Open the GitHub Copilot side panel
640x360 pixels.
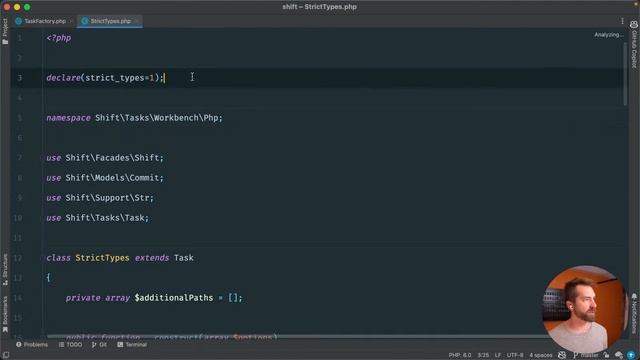click(634, 45)
